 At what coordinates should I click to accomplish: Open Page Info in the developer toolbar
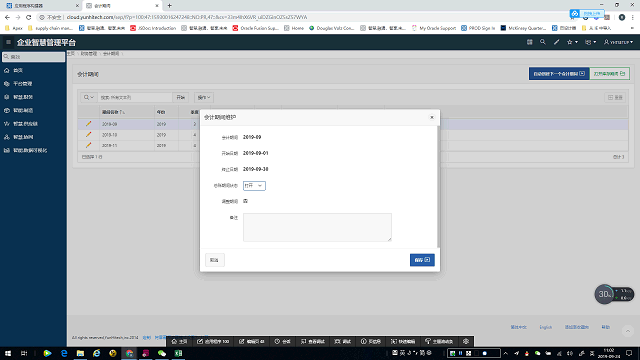point(371,341)
